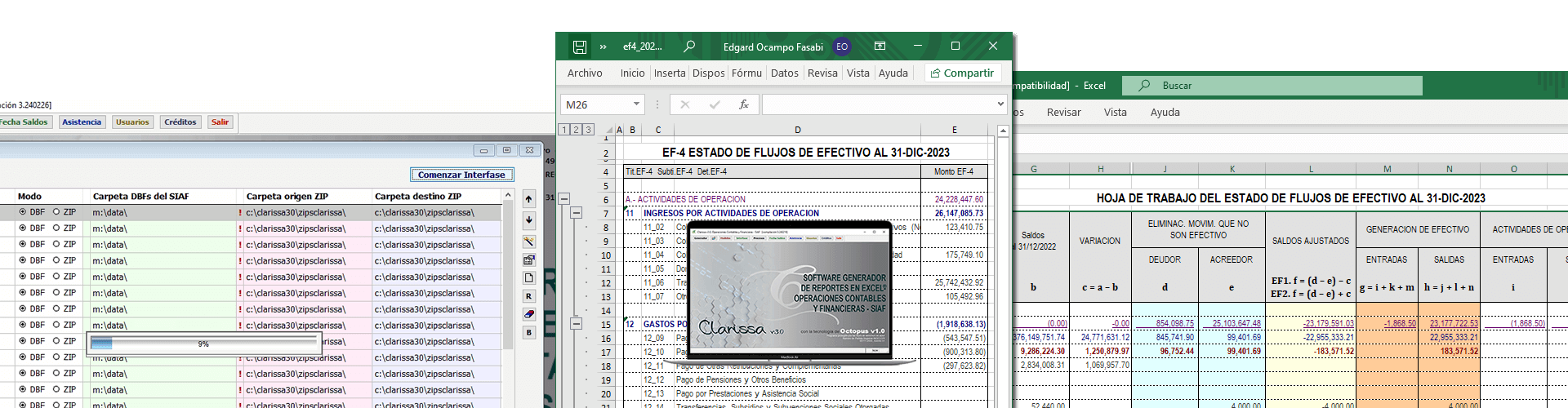Click the move up arrow icon

tap(529, 199)
